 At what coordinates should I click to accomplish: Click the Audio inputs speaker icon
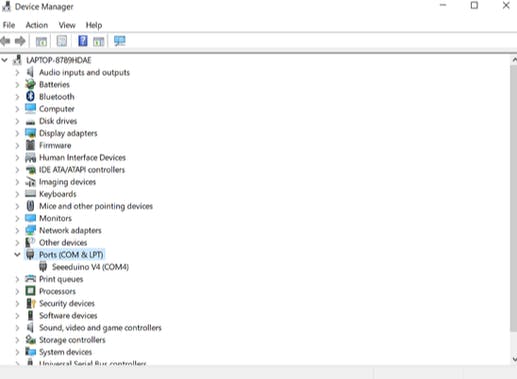click(30, 72)
